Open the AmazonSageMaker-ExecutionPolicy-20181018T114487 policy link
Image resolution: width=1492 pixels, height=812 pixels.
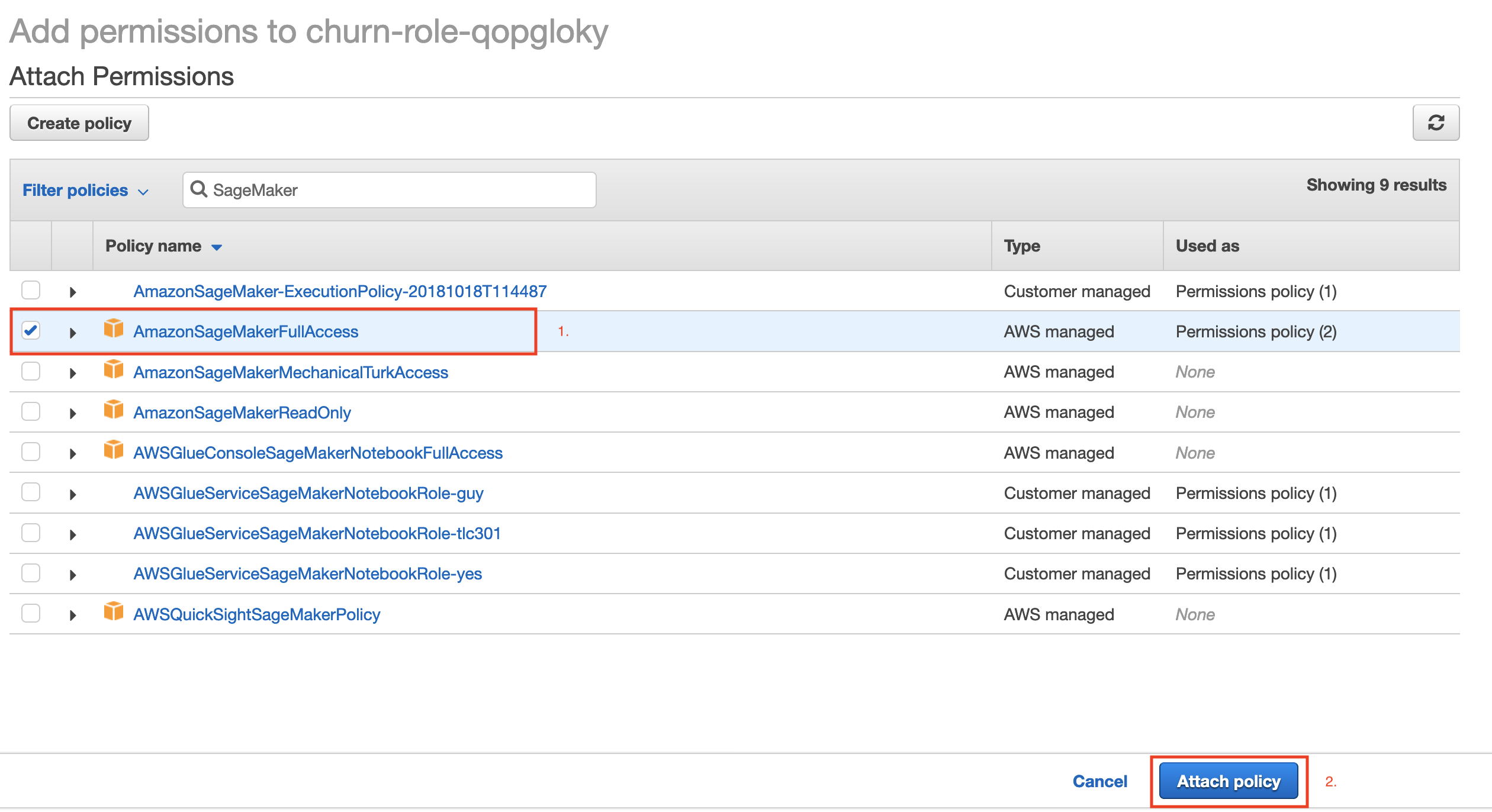[x=340, y=291]
